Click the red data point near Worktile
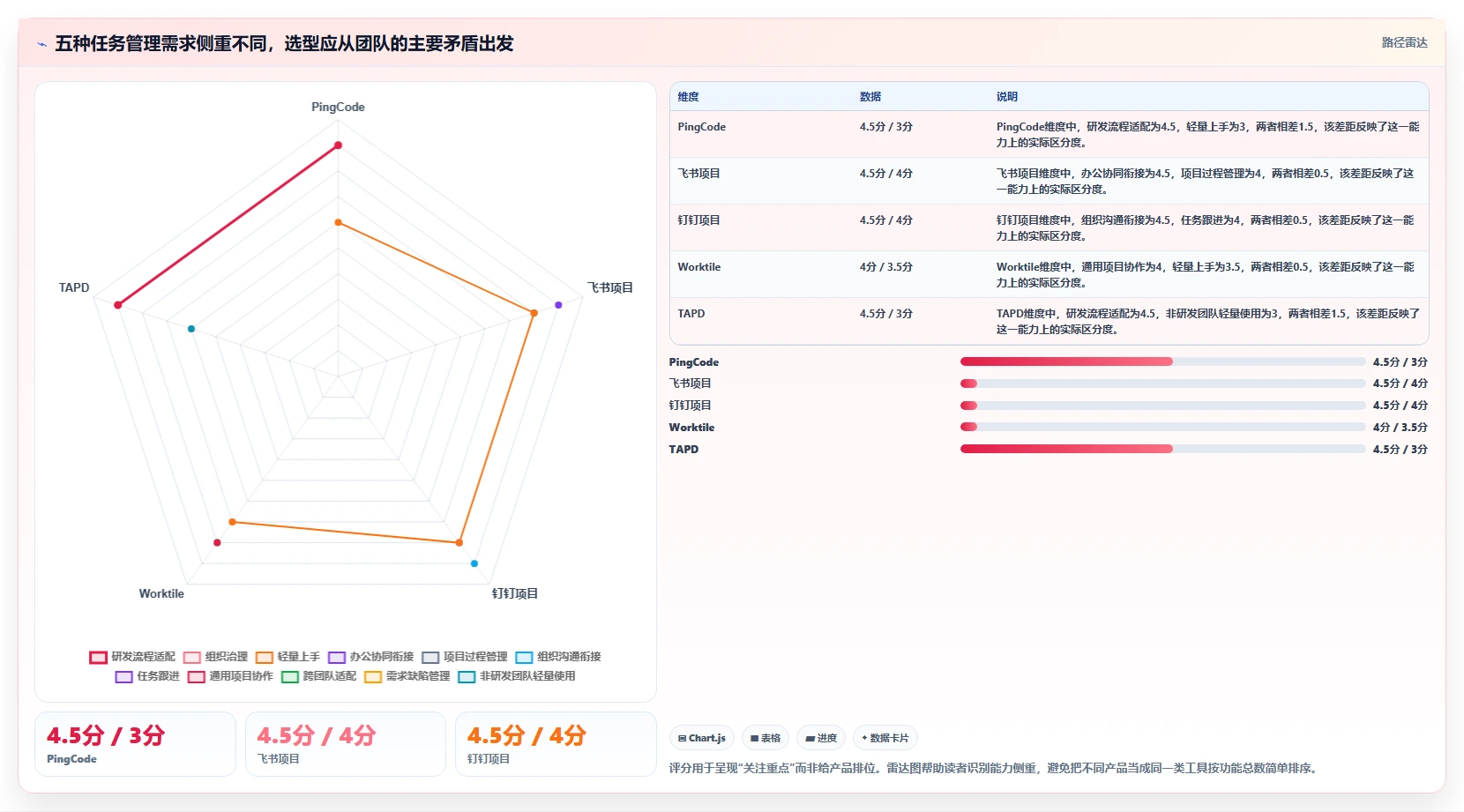This screenshot has height=812, width=1464. [217, 542]
